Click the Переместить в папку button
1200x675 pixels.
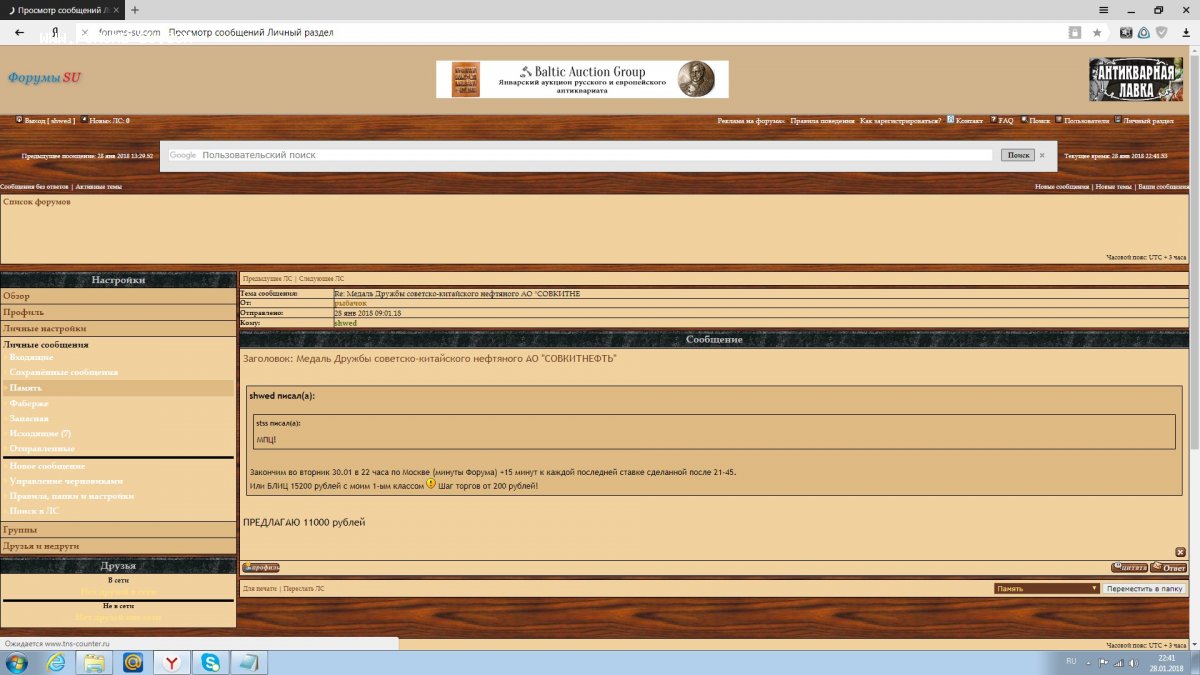[x=1144, y=589]
